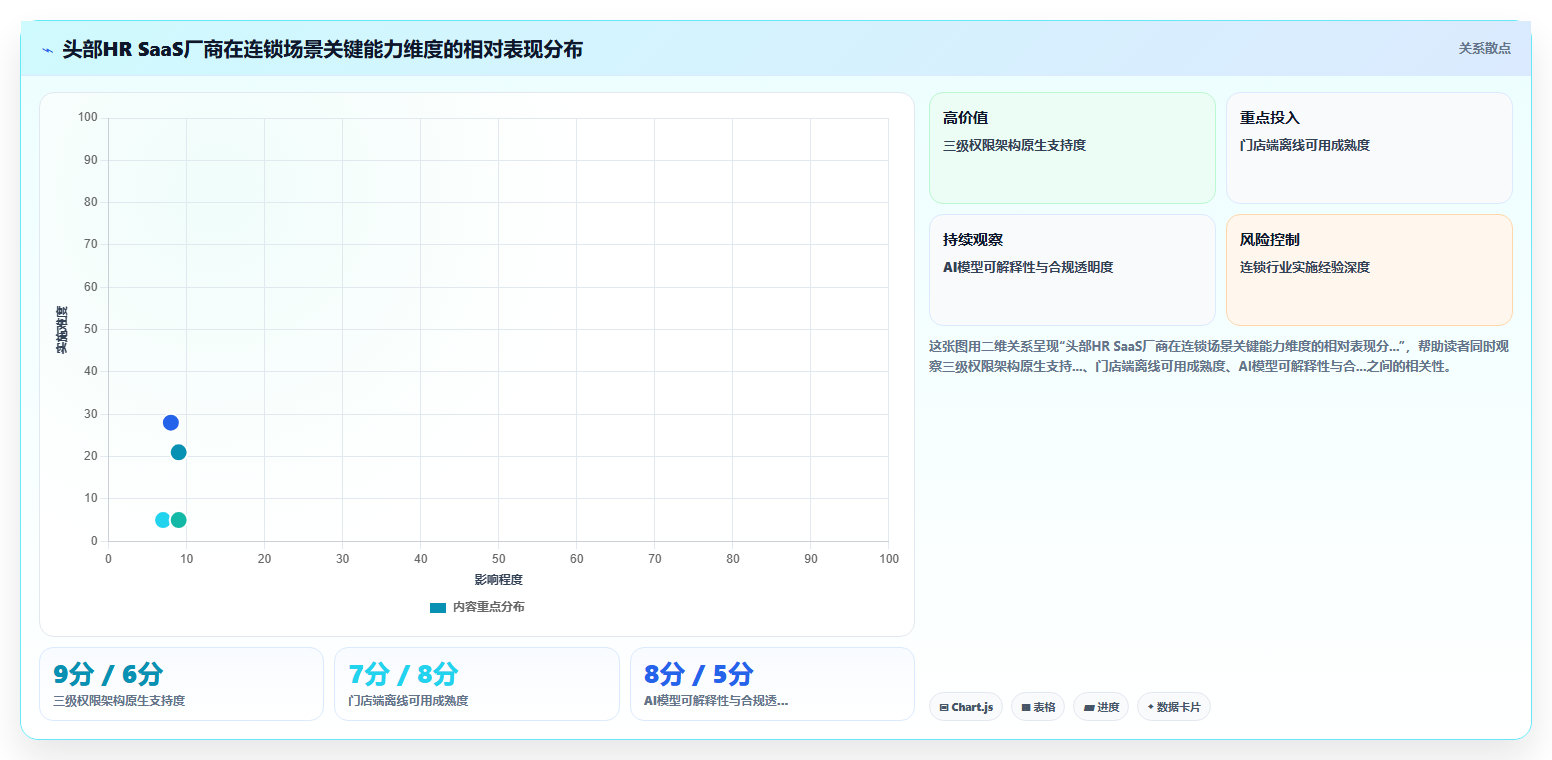
Task: Click the 表格 chip icon
Action: [x=1026, y=707]
